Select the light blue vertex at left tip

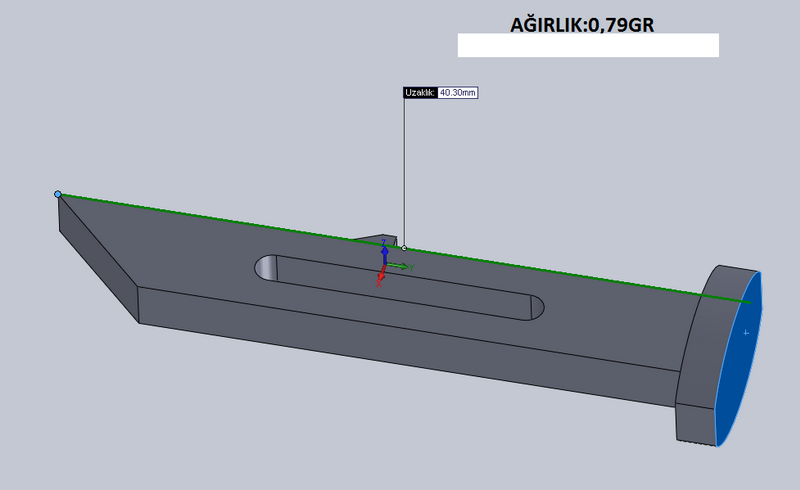coord(58,194)
